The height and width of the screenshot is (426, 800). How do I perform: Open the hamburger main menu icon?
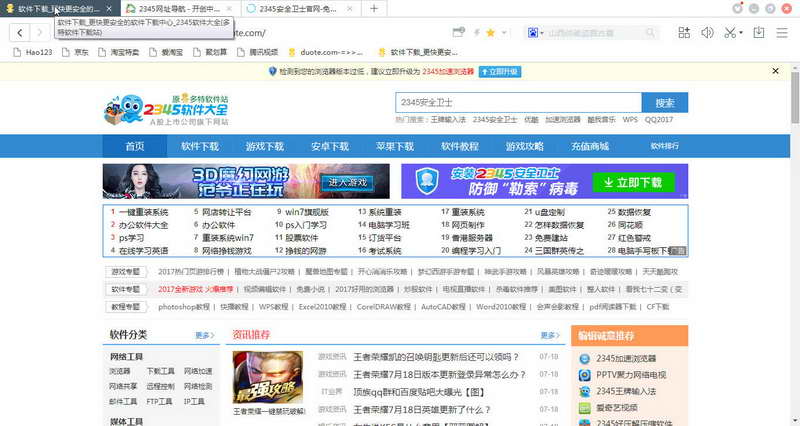[782, 33]
